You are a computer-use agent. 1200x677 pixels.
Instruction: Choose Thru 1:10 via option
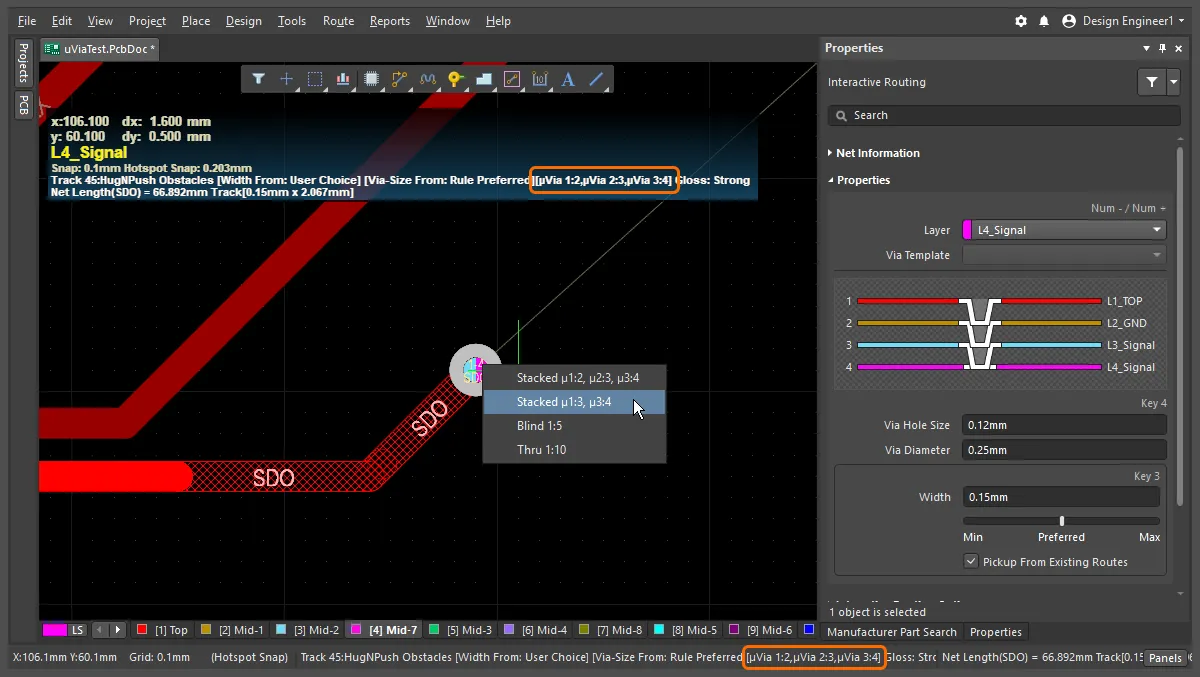click(x=574, y=450)
